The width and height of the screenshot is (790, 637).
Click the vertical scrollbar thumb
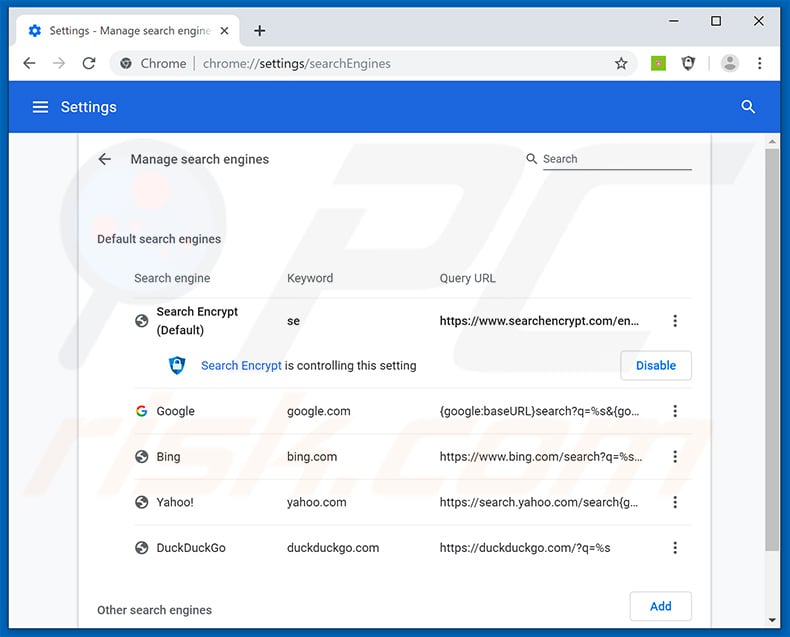click(771, 350)
